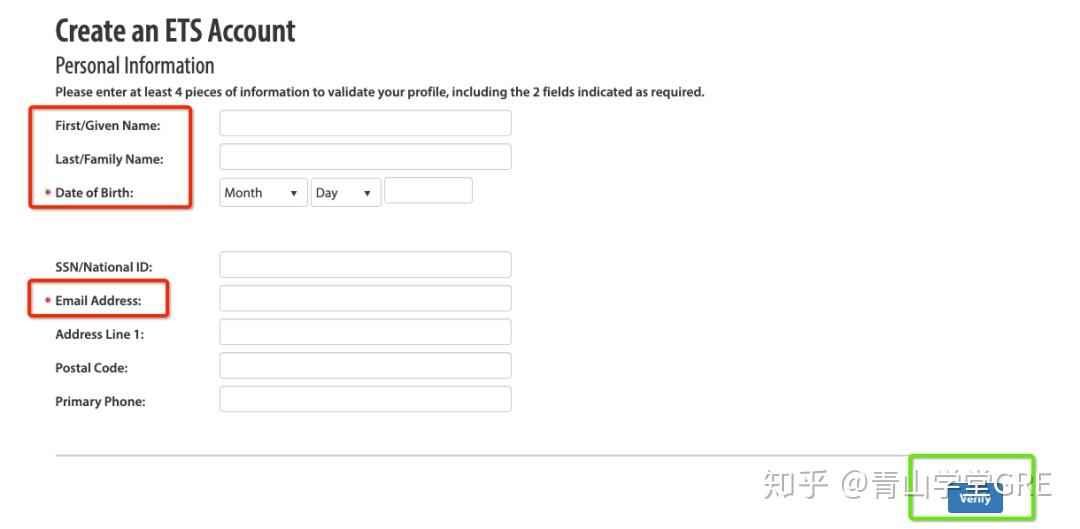Screen dimensions: 1080x529
Task: Click the "SSN/National ID:" label text
Action: pos(103,267)
